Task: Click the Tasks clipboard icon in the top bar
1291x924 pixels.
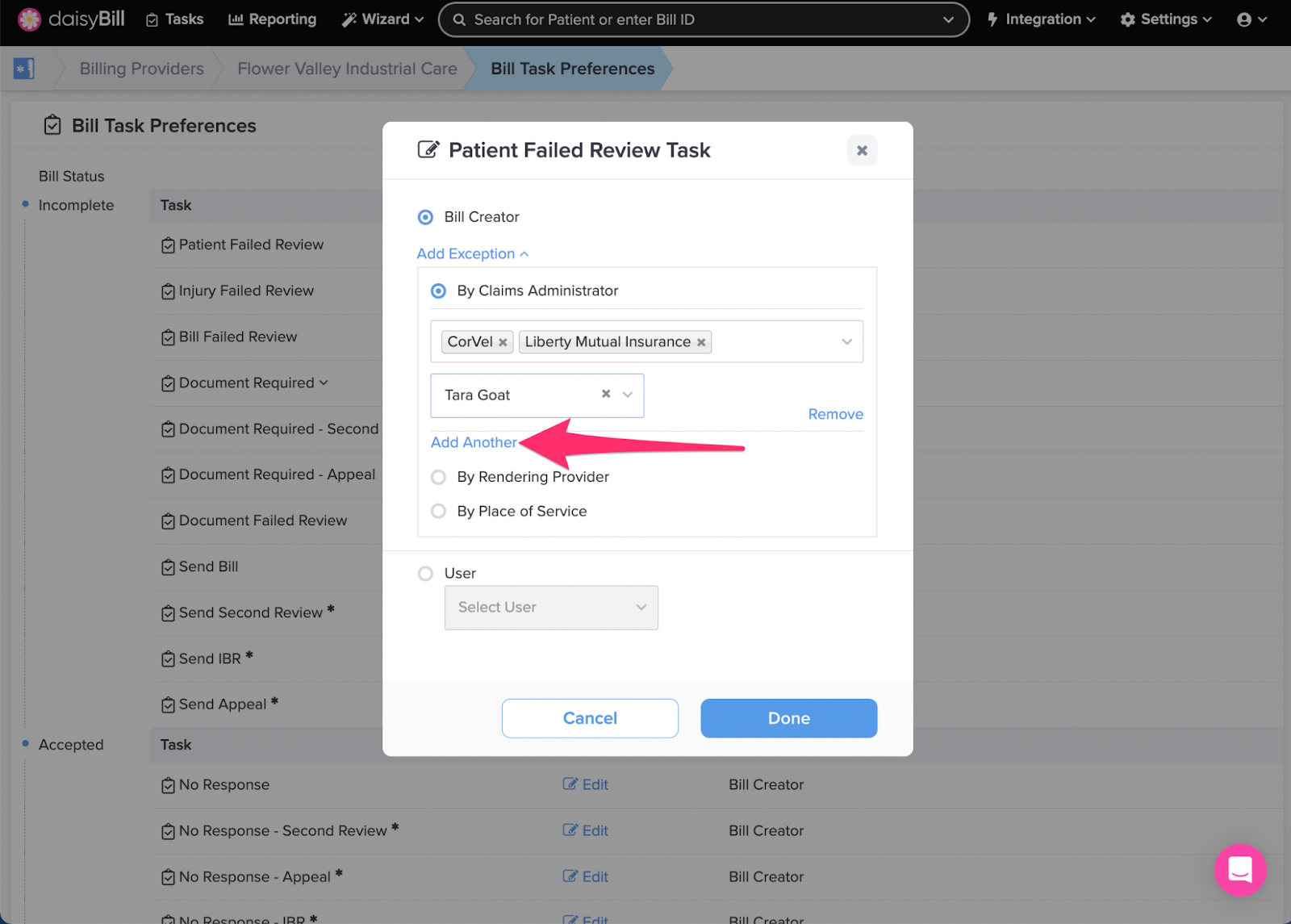Action: tap(151, 19)
